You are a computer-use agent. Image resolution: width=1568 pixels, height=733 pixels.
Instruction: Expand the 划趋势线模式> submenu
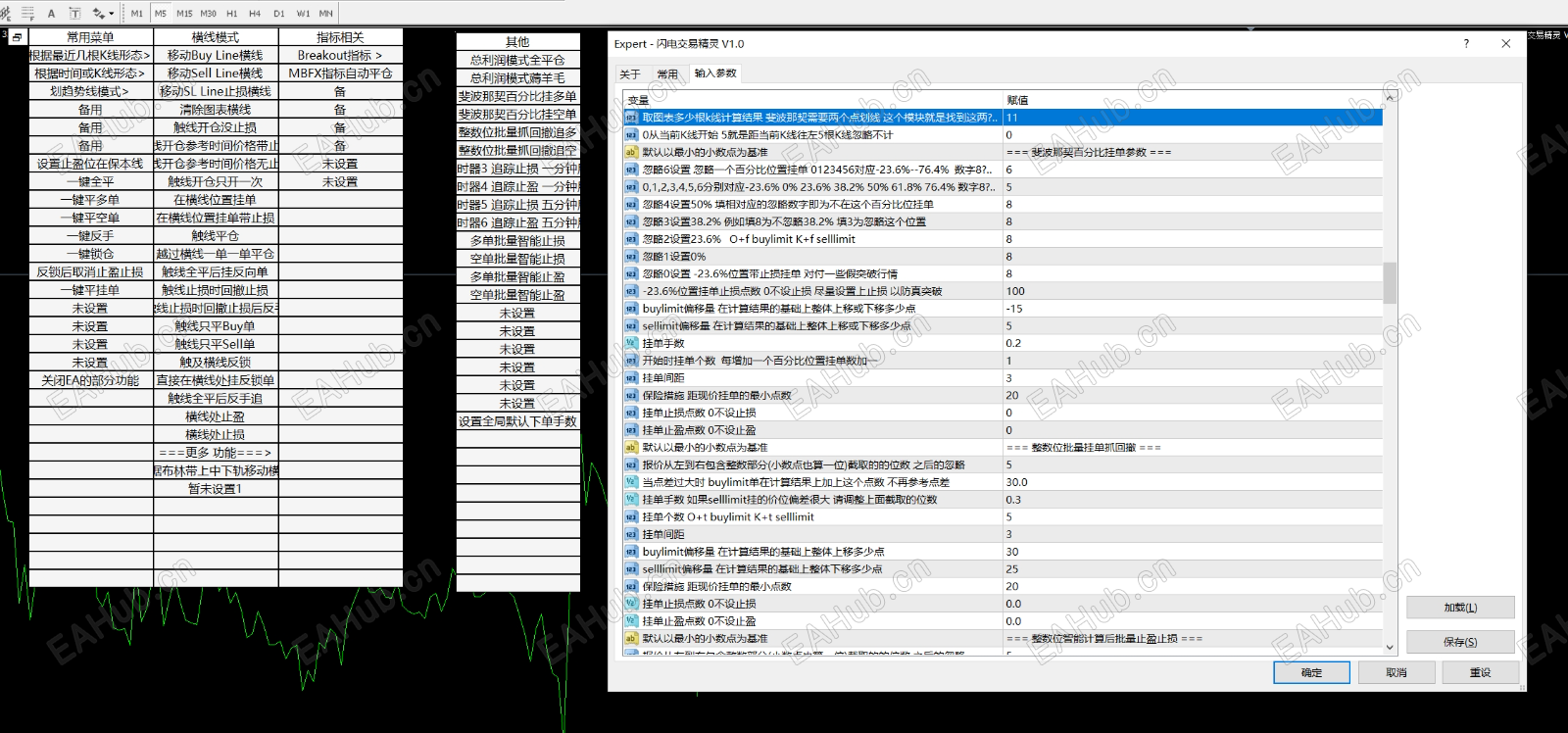point(90,91)
